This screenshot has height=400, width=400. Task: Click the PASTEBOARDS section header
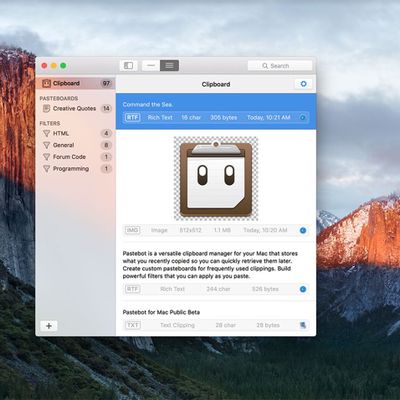[59, 98]
